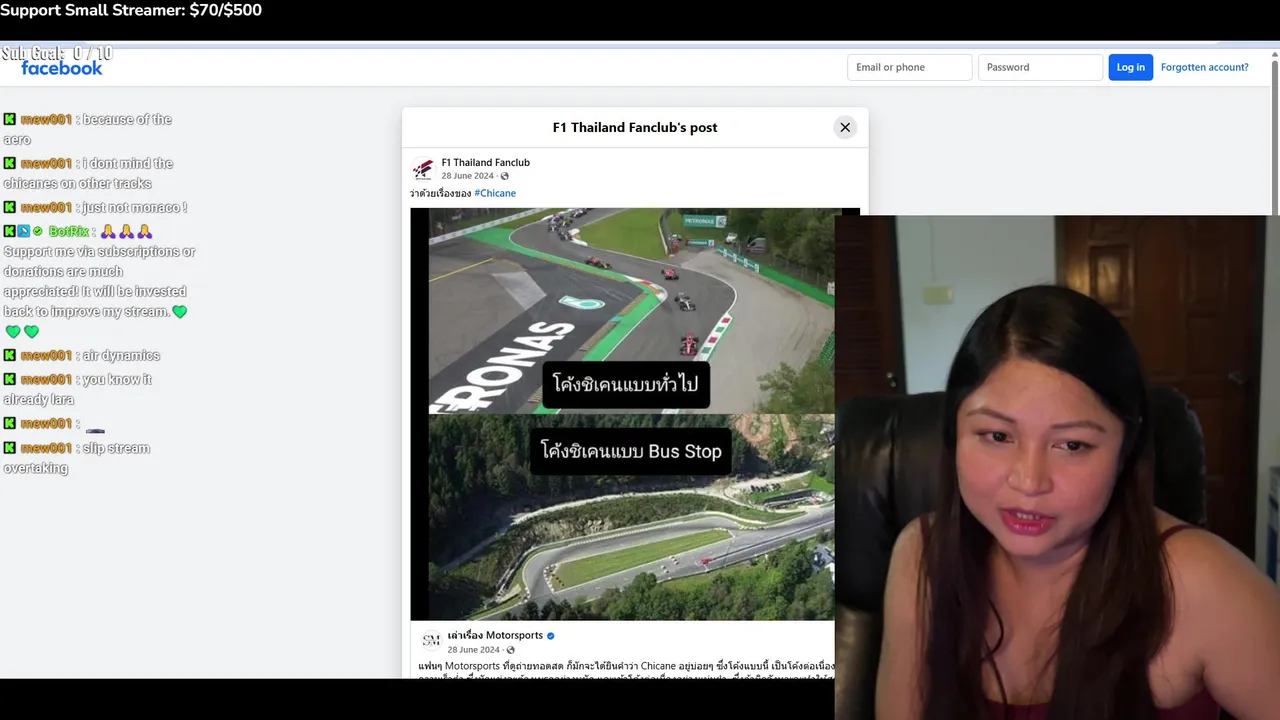Open the Bus Stop chicane aerial photo

point(631,517)
